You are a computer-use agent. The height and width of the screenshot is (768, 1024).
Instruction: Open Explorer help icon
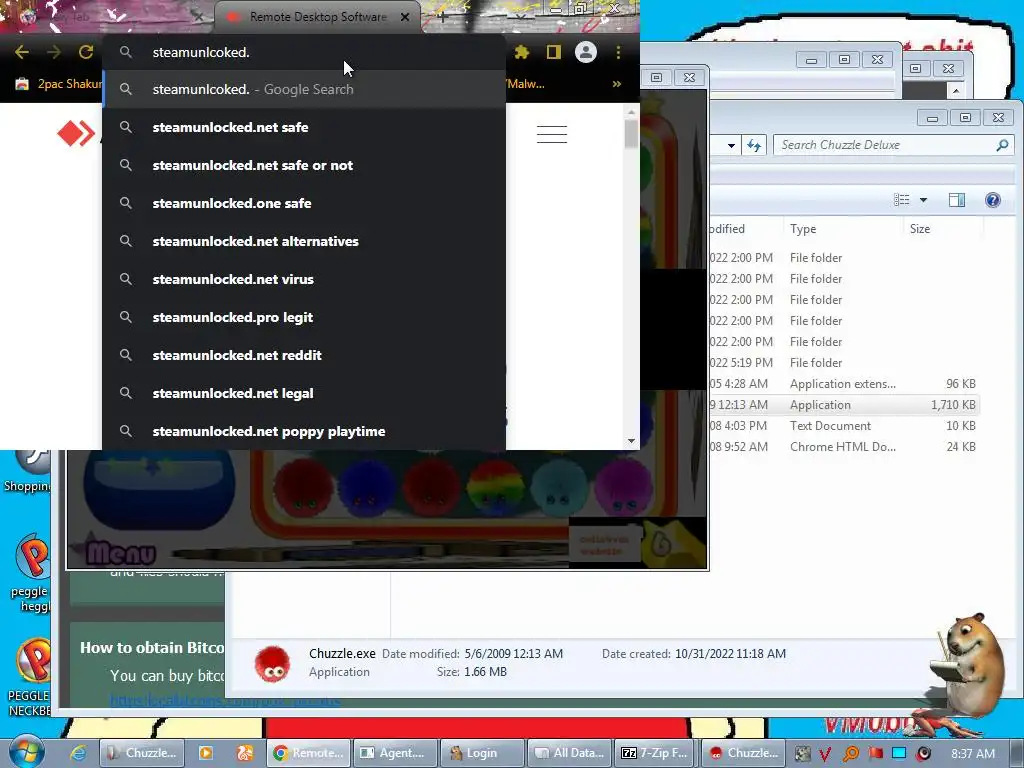point(993,200)
